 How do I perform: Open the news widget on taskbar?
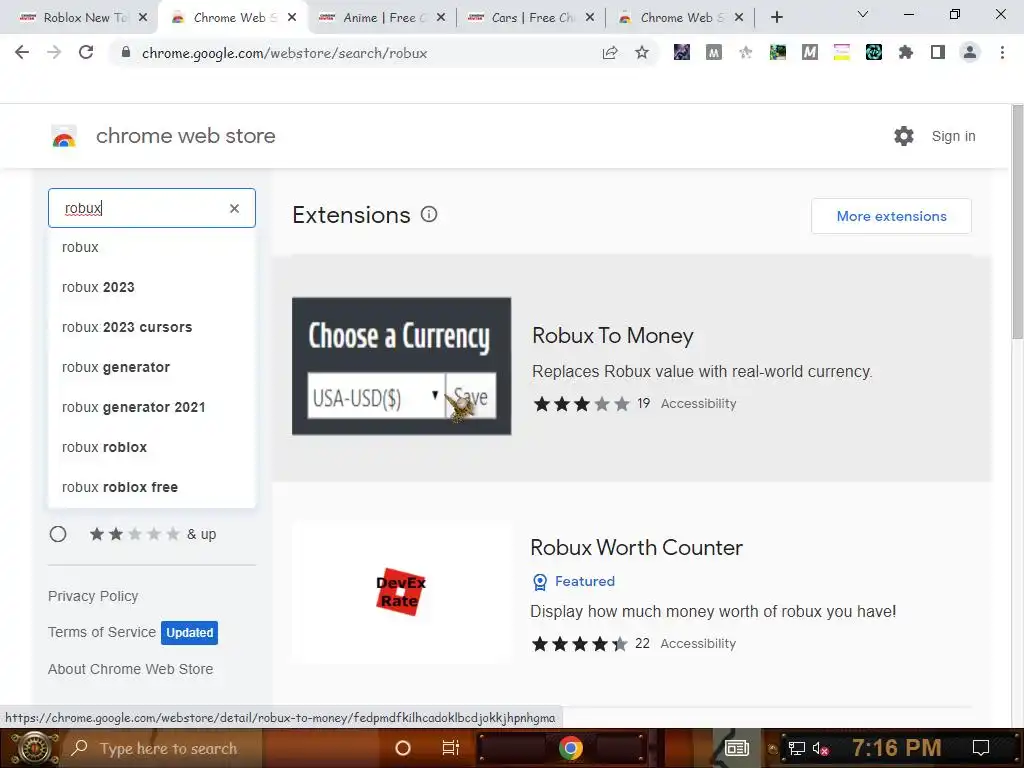tap(737, 748)
